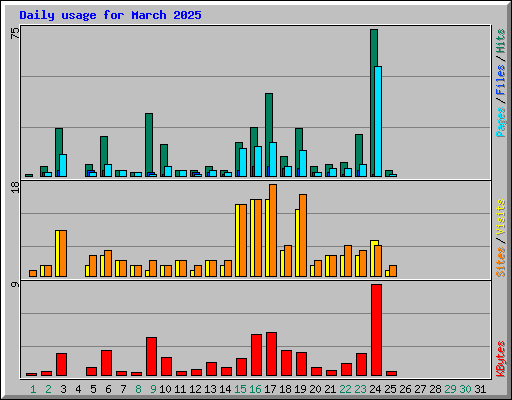The width and height of the screenshot is (512, 400).
Task: Select the cyan Files bar for day 24
Action: [378, 121]
